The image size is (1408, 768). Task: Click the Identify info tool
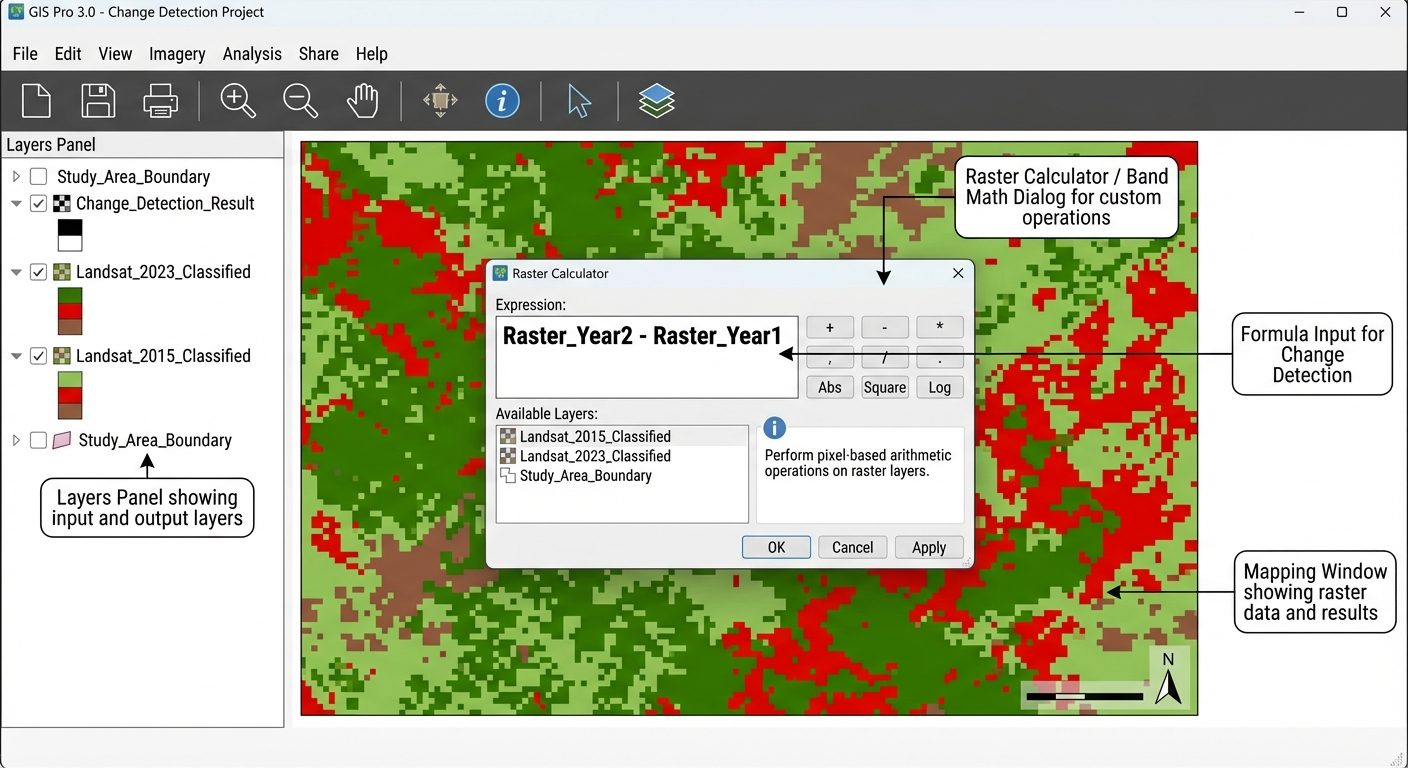(x=502, y=100)
